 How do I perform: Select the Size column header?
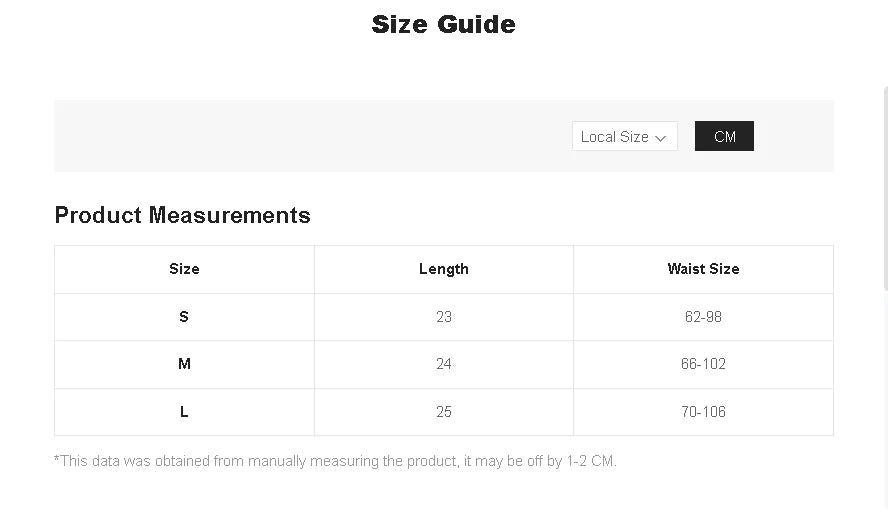tap(184, 269)
